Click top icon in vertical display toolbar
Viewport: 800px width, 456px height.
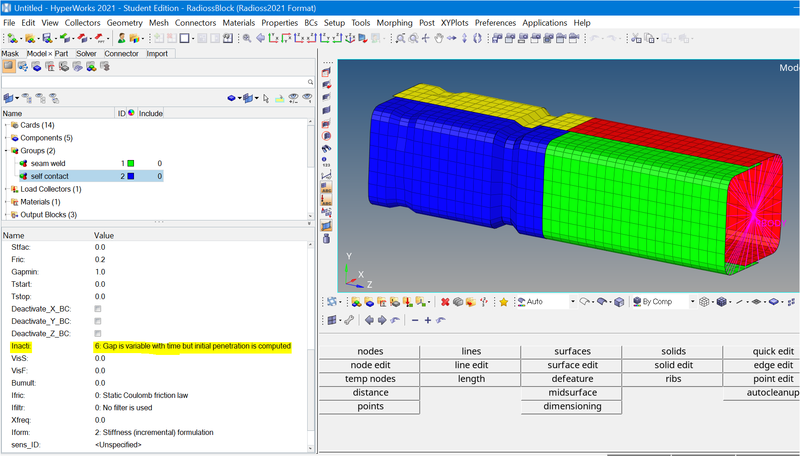[327, 72]
